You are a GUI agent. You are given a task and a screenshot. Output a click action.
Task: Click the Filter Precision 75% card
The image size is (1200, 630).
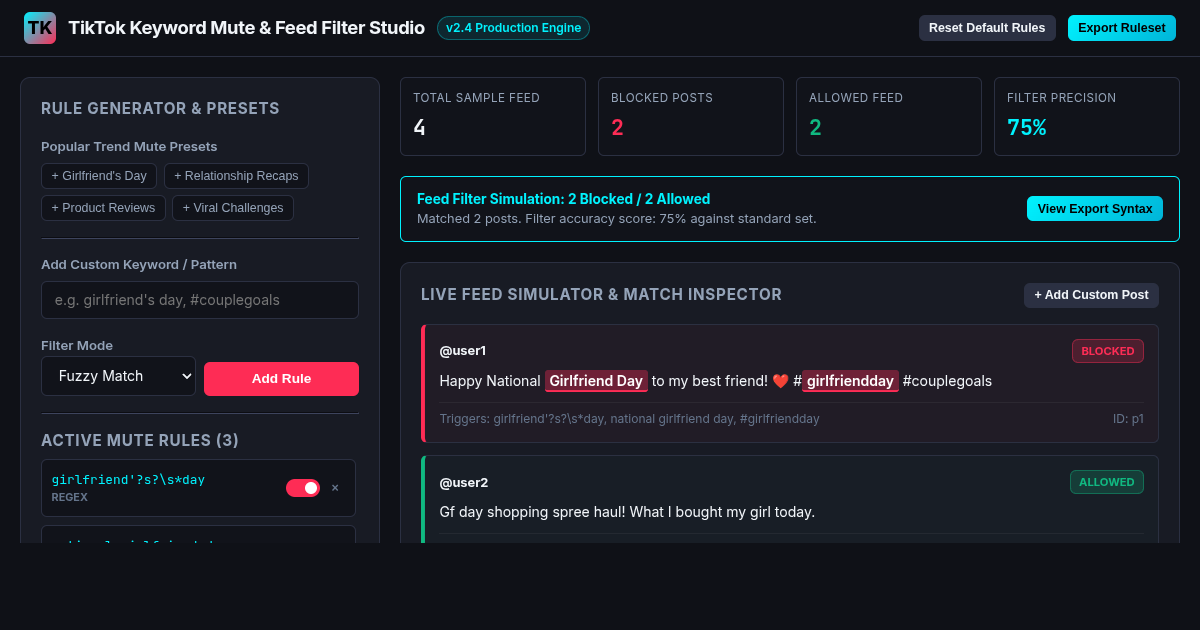[1087, 117]
